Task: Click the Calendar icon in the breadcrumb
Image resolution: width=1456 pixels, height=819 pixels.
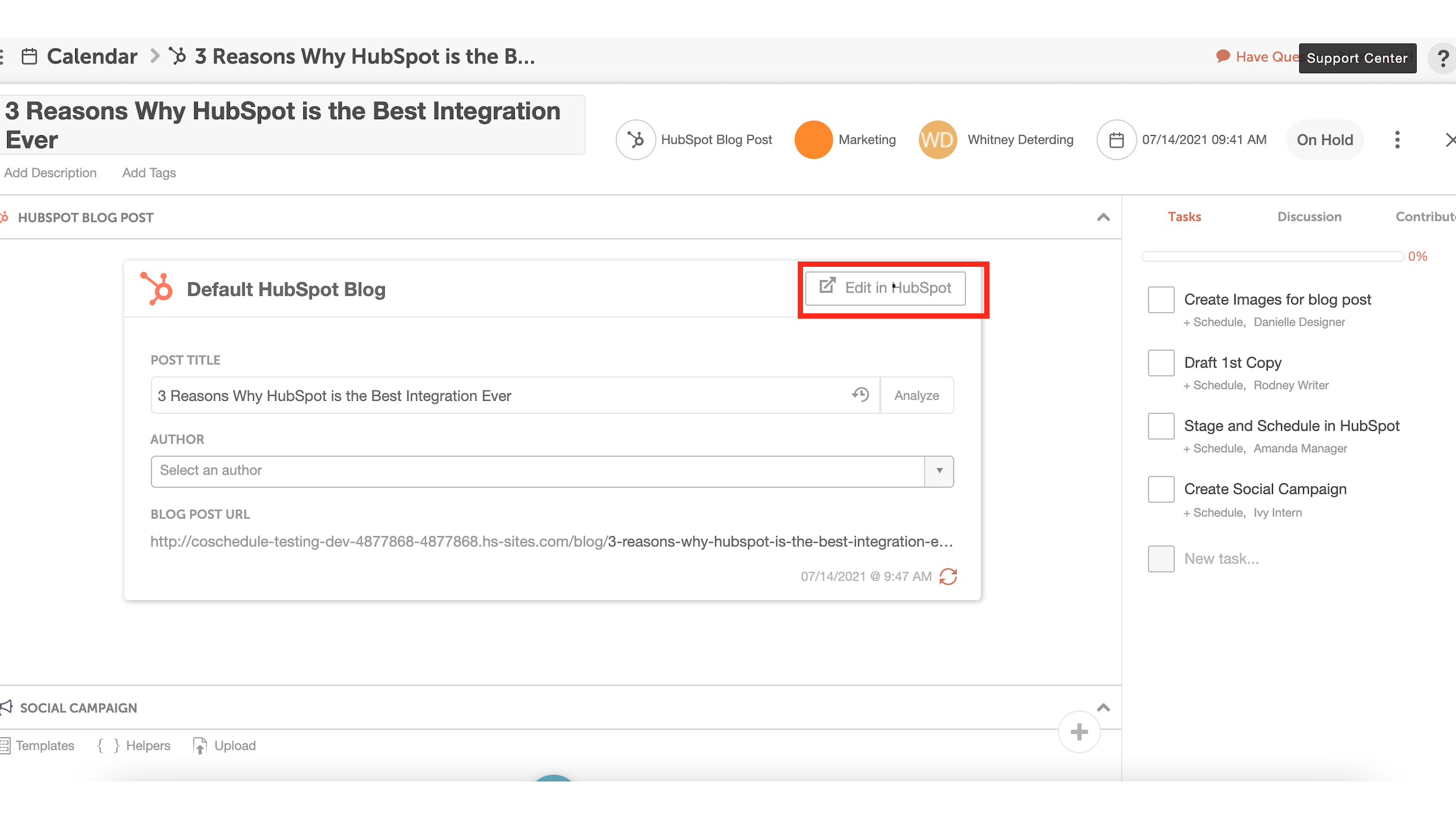Action: [29, 56]
